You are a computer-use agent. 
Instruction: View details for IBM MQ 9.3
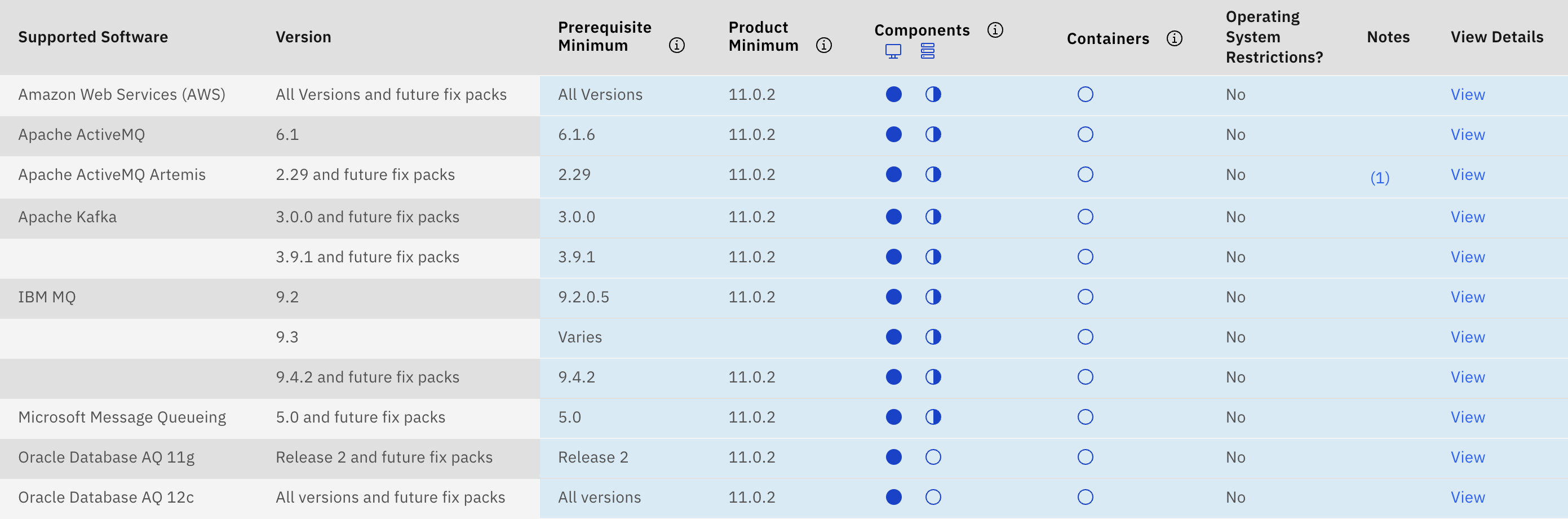coord(1467,337)
